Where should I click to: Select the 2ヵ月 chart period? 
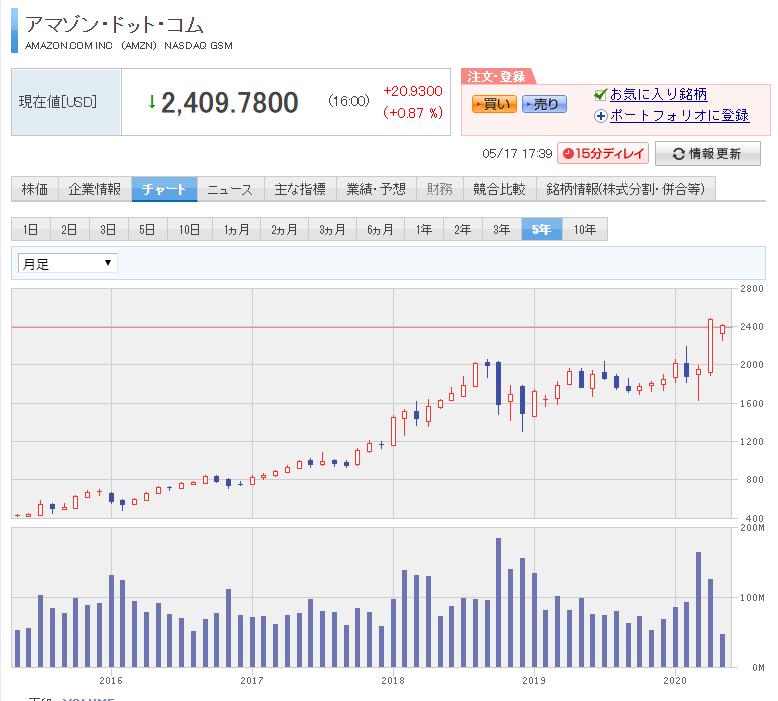tap(284, 229)
